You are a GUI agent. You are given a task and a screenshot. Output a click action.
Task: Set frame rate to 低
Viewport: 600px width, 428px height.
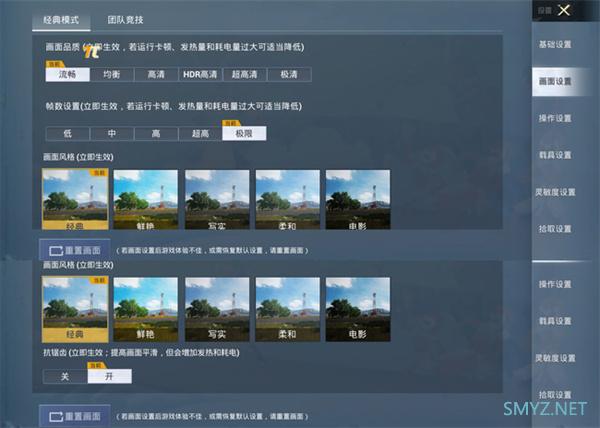[67, 133]
